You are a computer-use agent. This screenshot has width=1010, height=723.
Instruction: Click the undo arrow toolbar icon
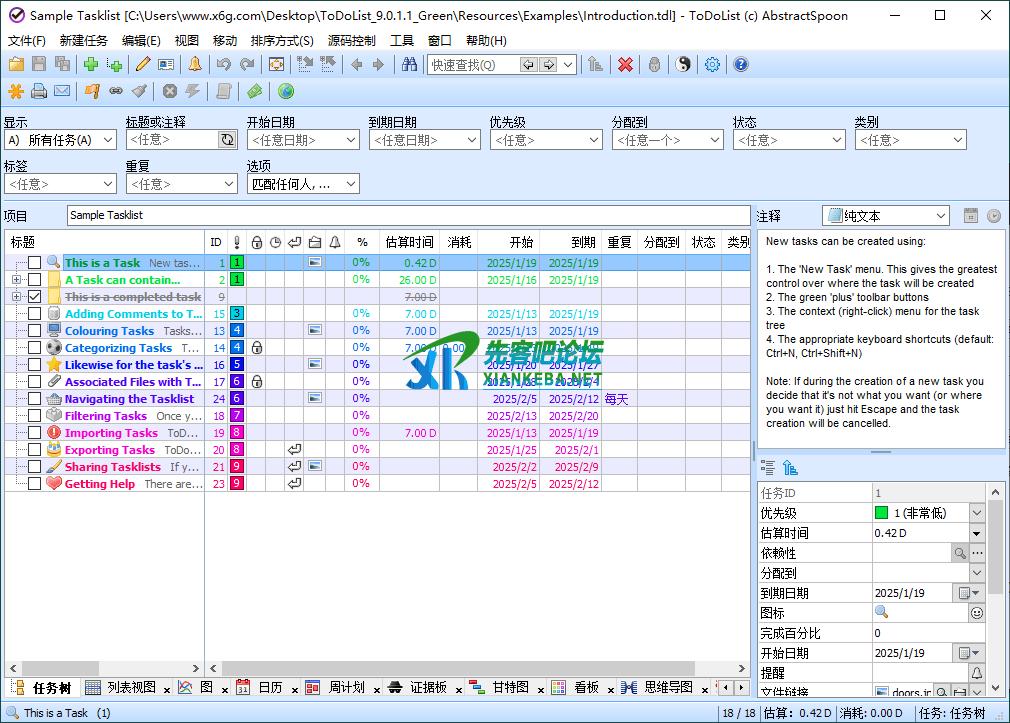click(x=224, y=65)
